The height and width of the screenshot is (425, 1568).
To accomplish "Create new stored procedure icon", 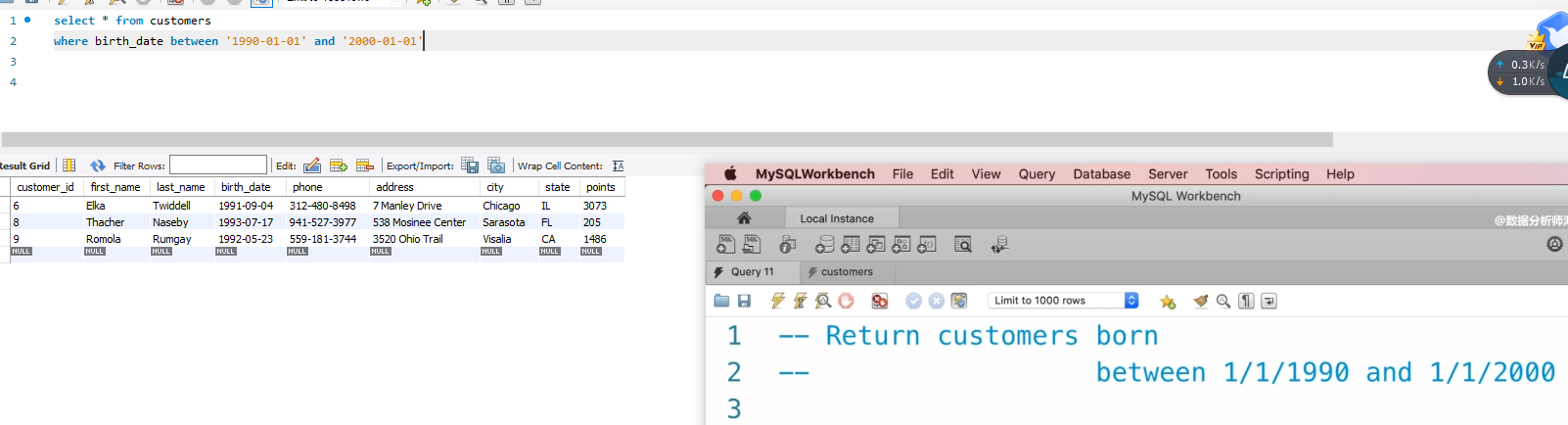I will pyautogui.click(x=901, y=245).
